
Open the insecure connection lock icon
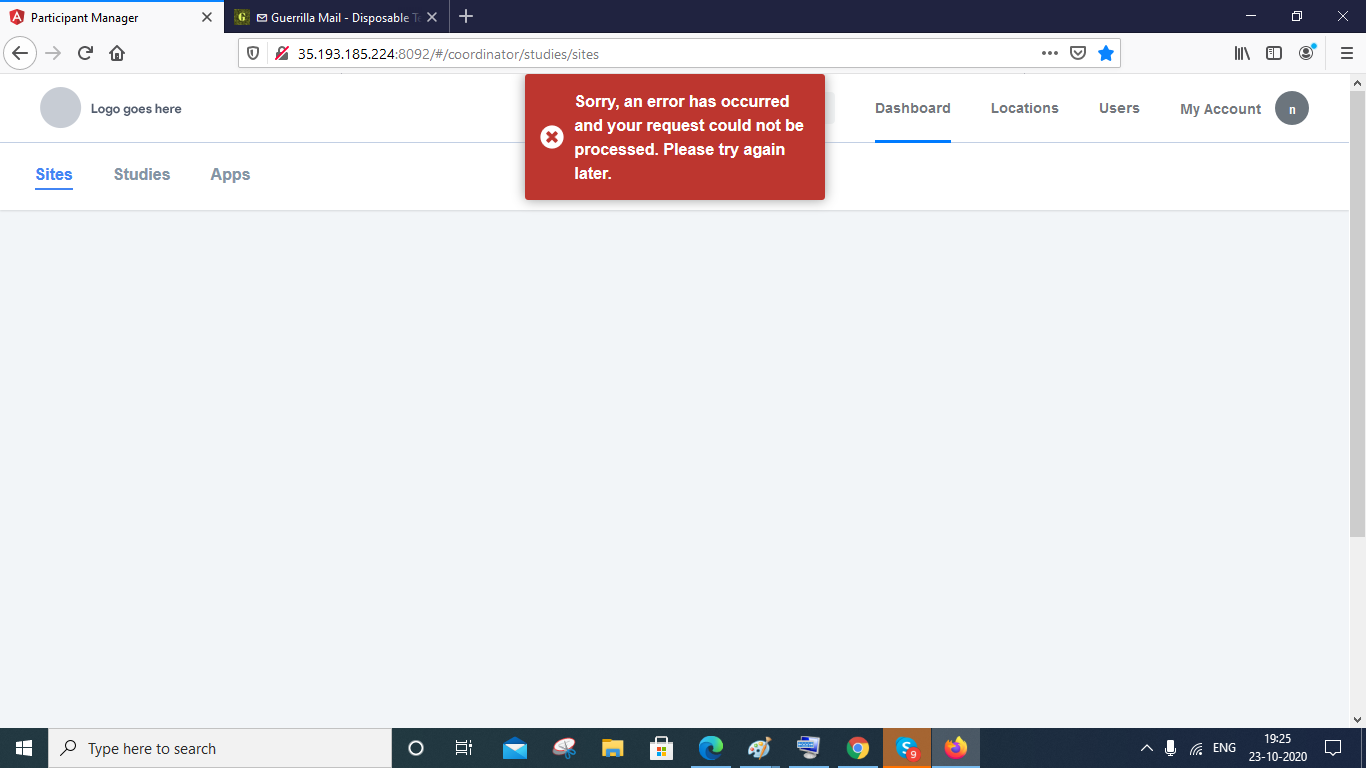[281, 53]
